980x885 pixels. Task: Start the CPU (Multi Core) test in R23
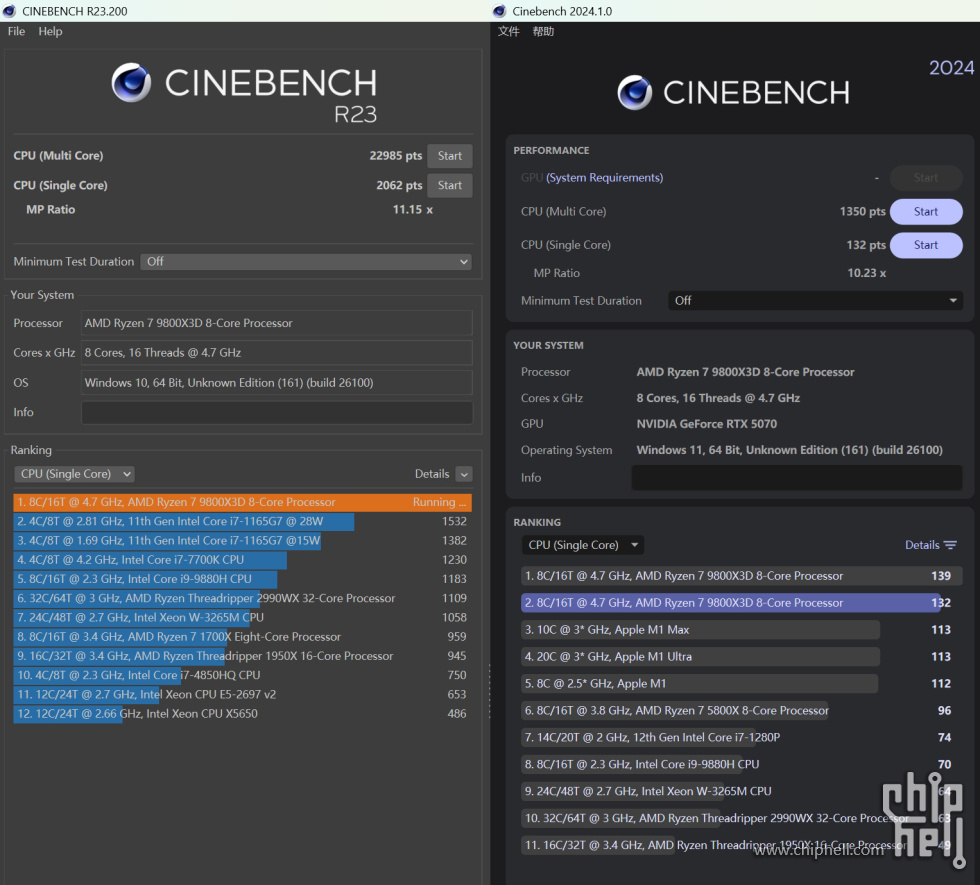click(449, 156)
